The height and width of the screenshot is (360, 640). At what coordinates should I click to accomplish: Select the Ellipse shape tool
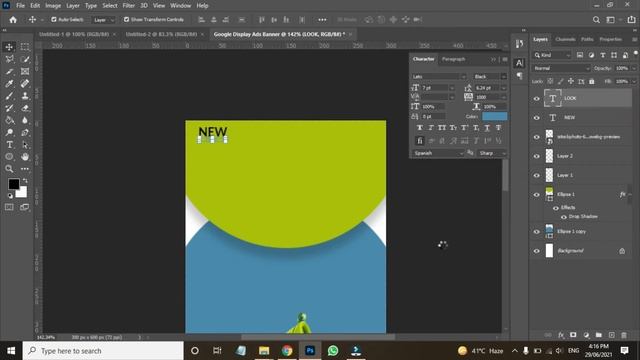click(9, 157)
